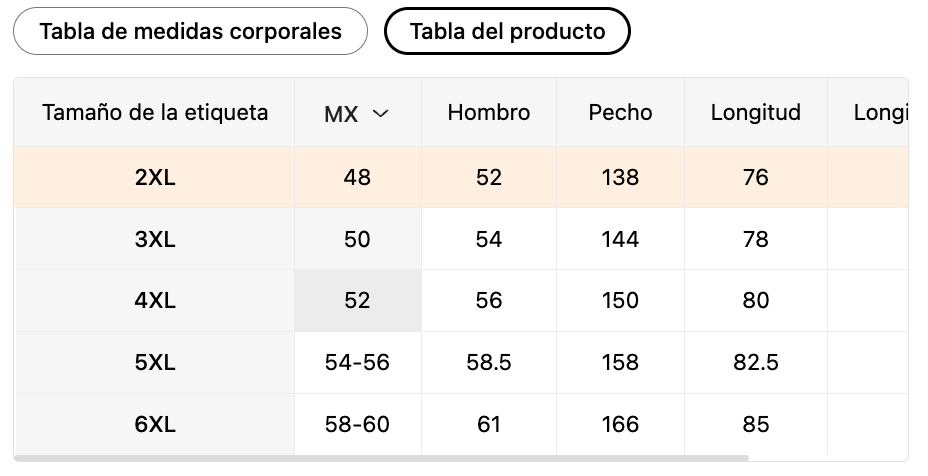Select the 4XL size row label
928x476 pixels.
pyautogui.click(x=155, y=301)
